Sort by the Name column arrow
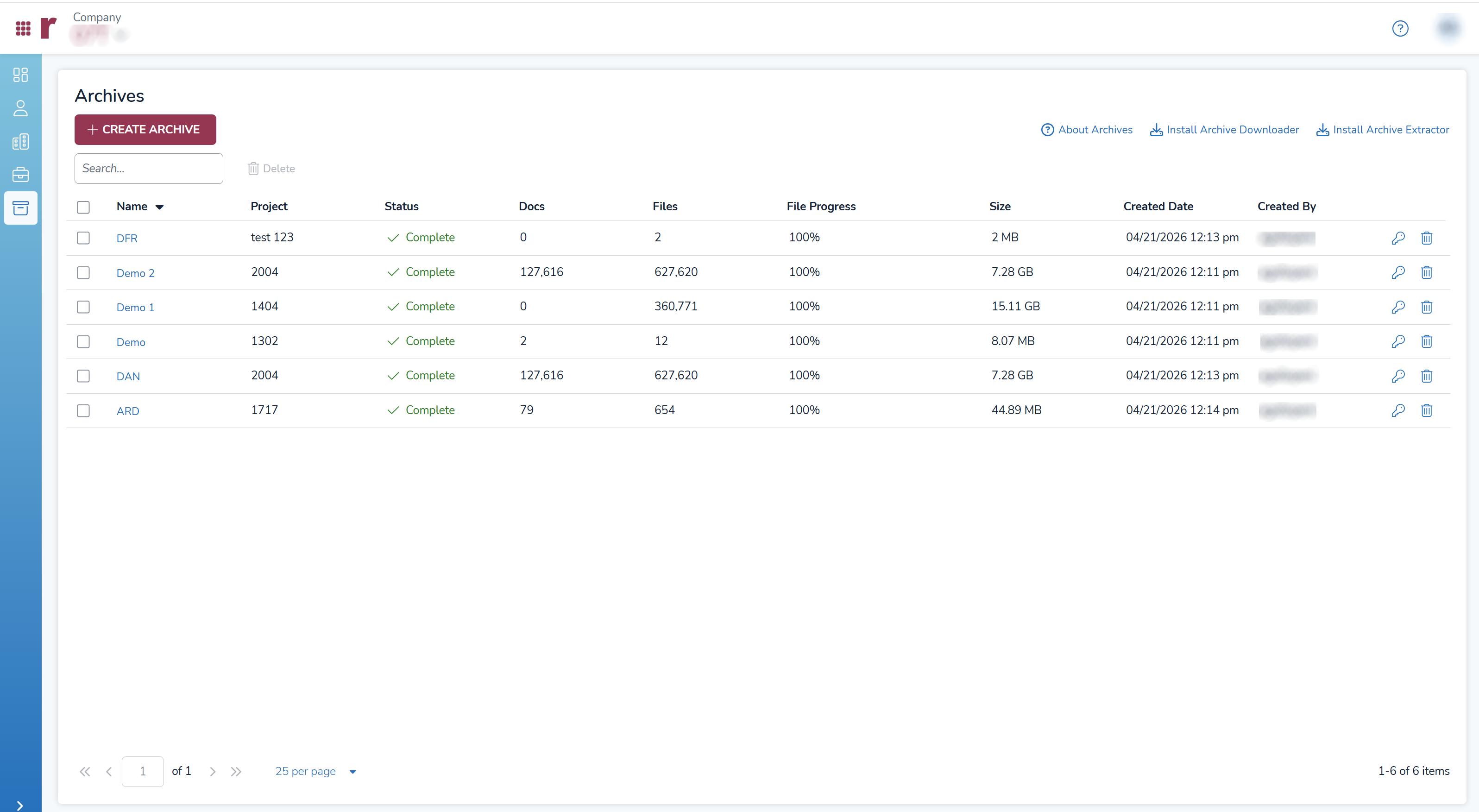The image size is (1479, 812). tap(160, 207)
